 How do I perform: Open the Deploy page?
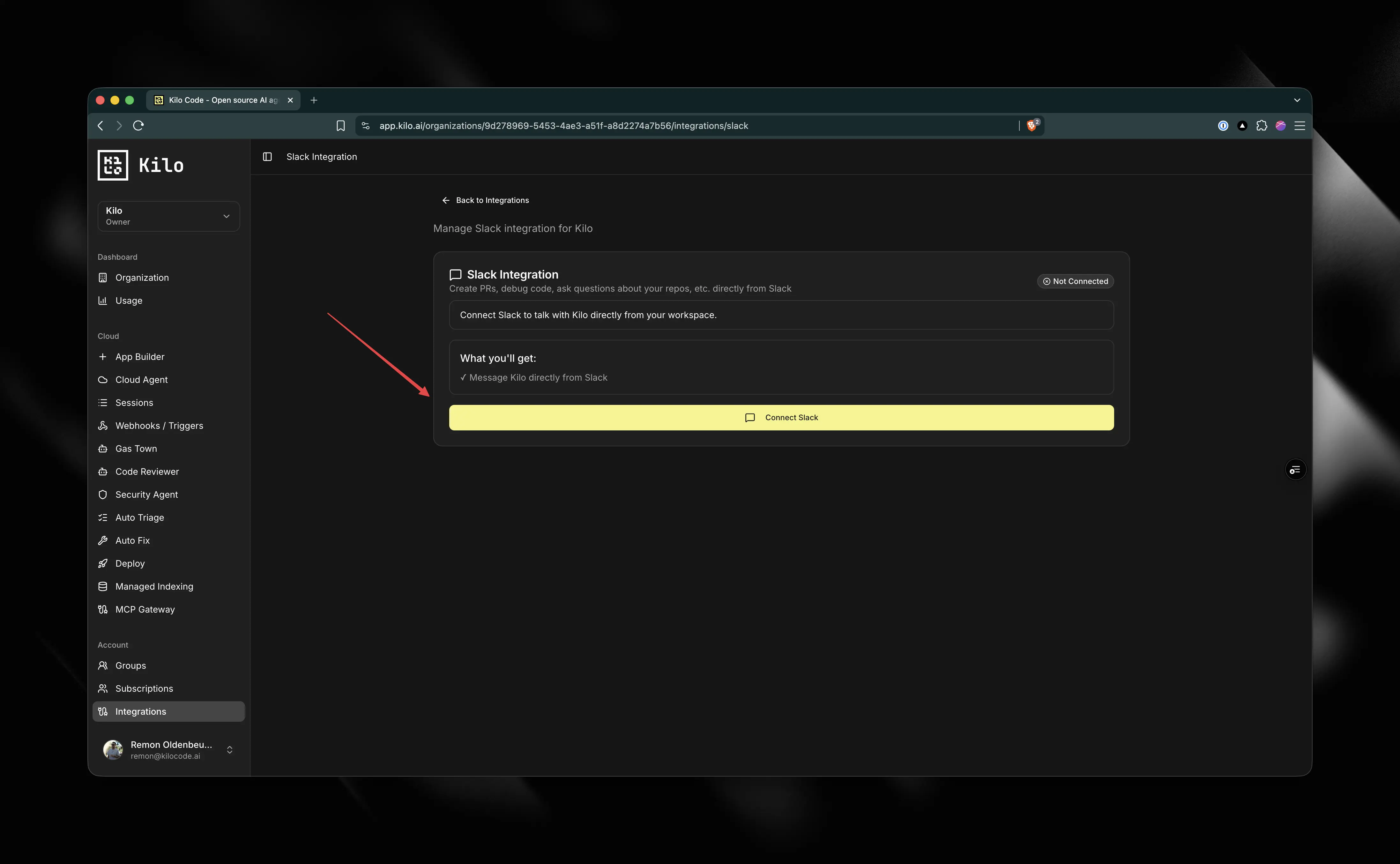[168, 563]
